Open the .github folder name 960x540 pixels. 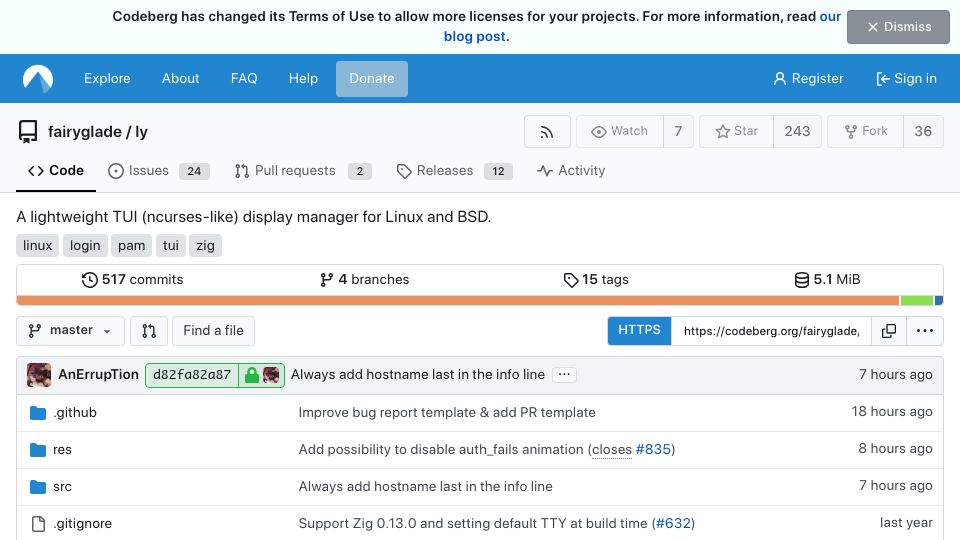coord(75,413)
